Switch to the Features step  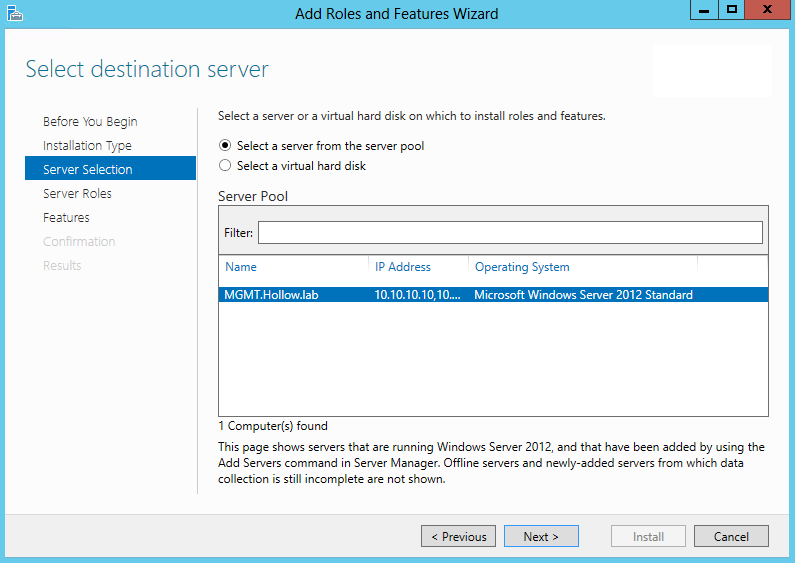(x=66, y=218)
